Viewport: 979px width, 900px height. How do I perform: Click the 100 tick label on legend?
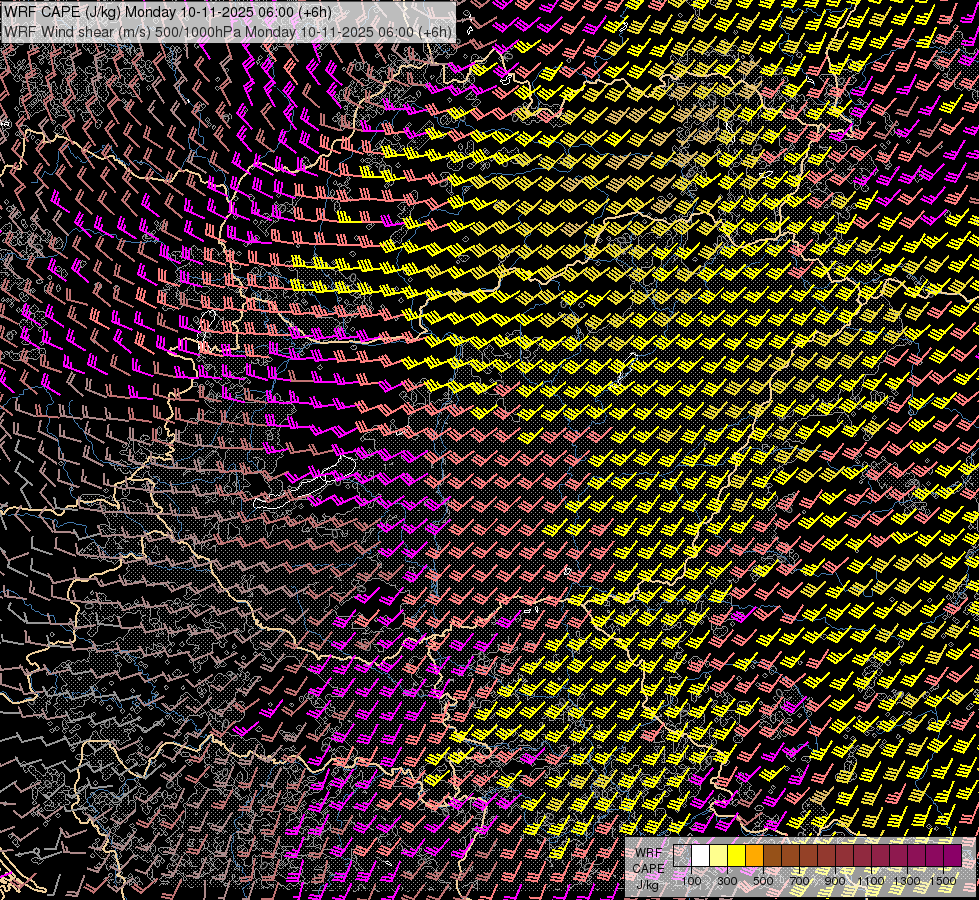(x=691, y=881)
